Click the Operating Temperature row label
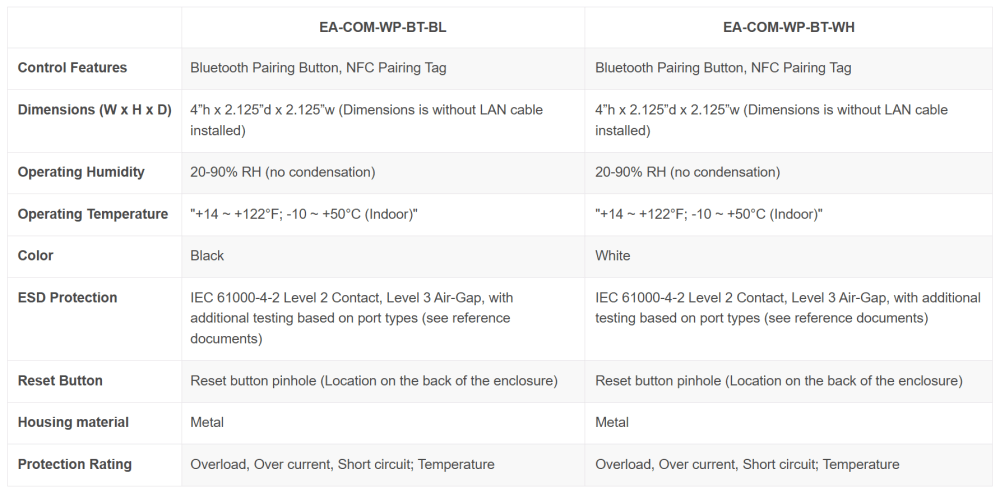This screenshot has height=492, width=1000. coord(92,214)
